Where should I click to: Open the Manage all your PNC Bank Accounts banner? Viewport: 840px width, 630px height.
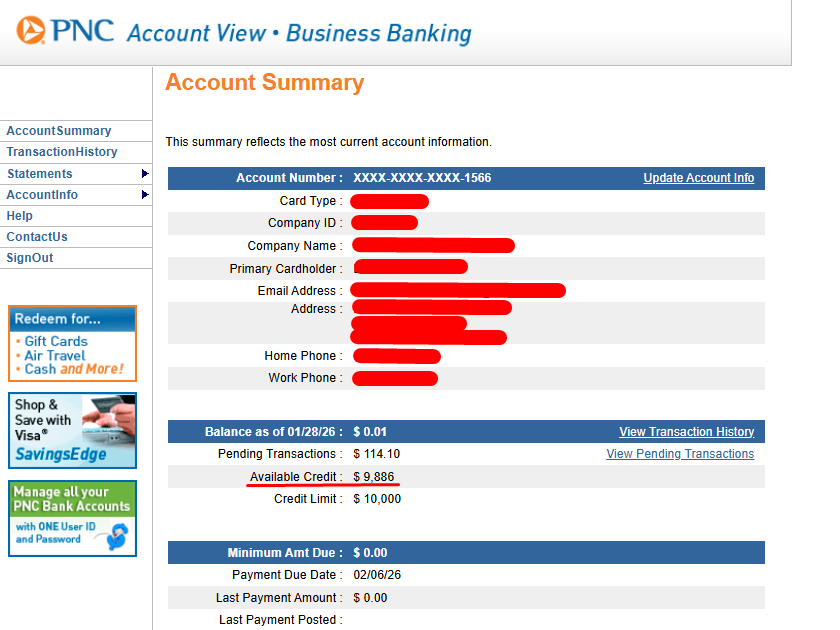click(x=72, y=499)
